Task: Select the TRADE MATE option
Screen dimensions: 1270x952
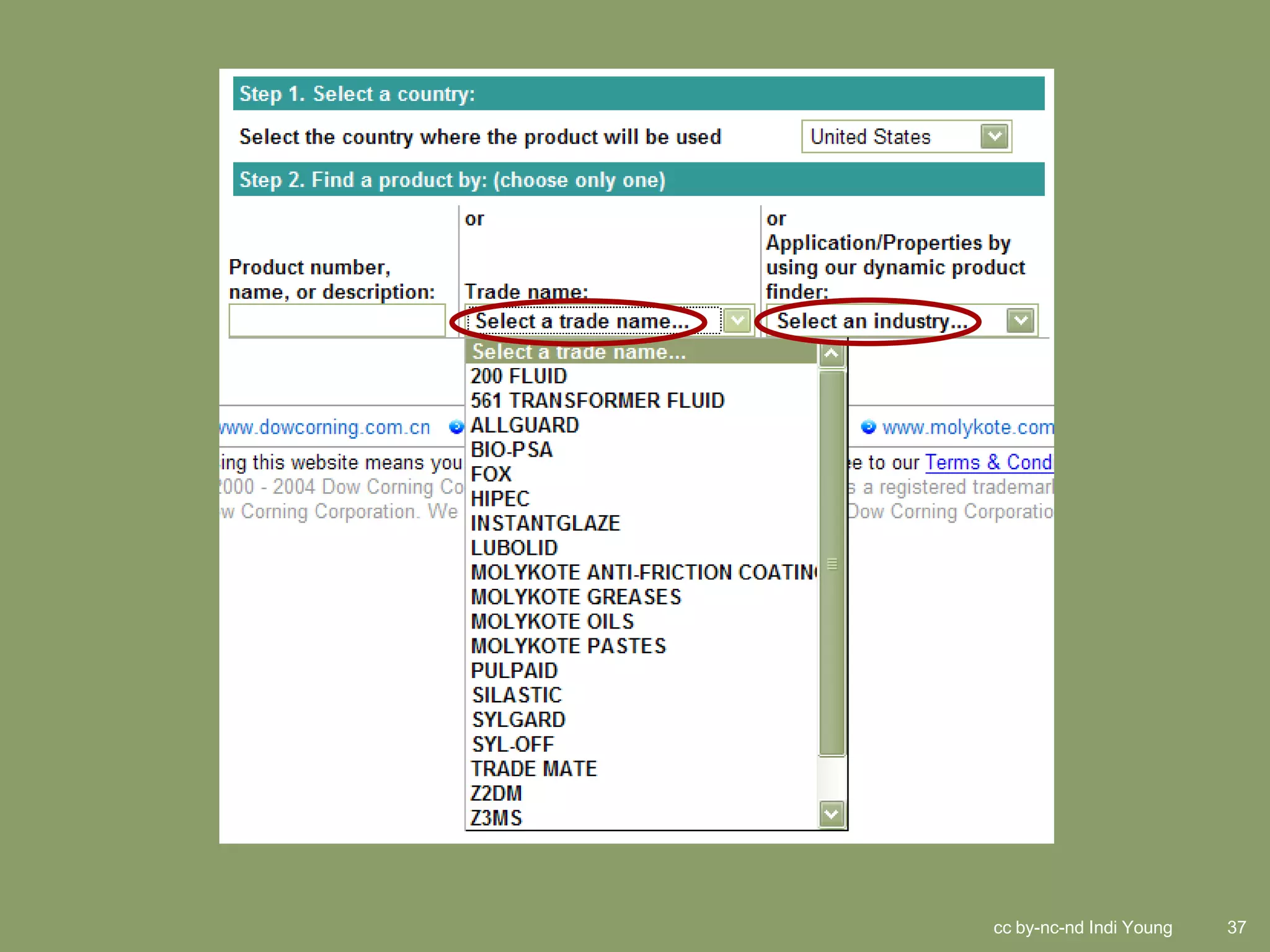Action: coord(533,769)
